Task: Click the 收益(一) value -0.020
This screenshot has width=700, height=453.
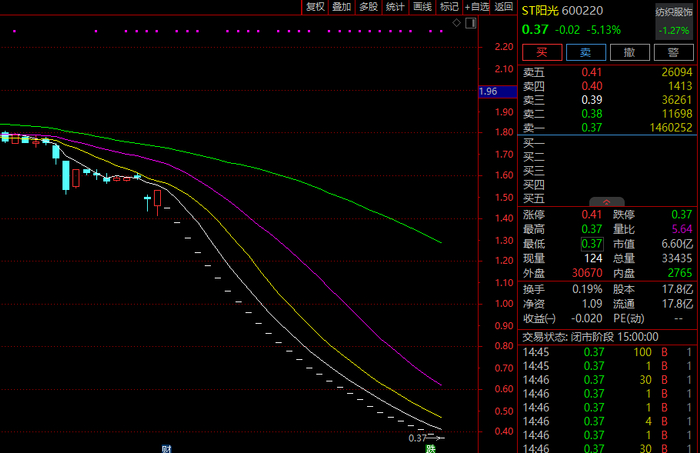Action: pyautogui.click(x=587, y=319)
